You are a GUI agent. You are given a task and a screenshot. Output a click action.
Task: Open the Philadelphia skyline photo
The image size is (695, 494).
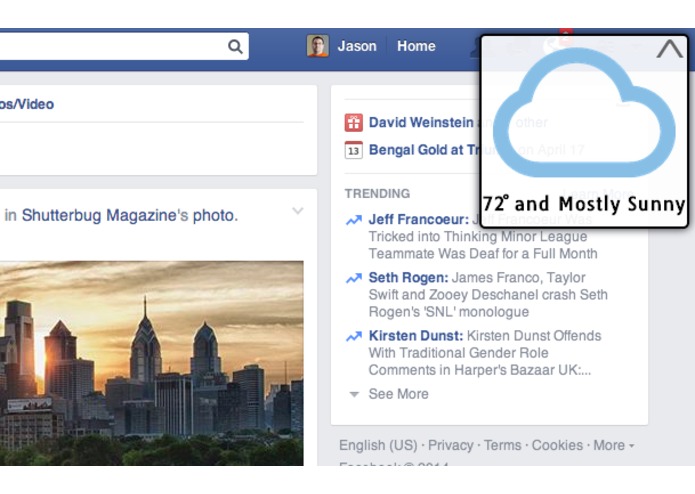(x=152, y=363)
